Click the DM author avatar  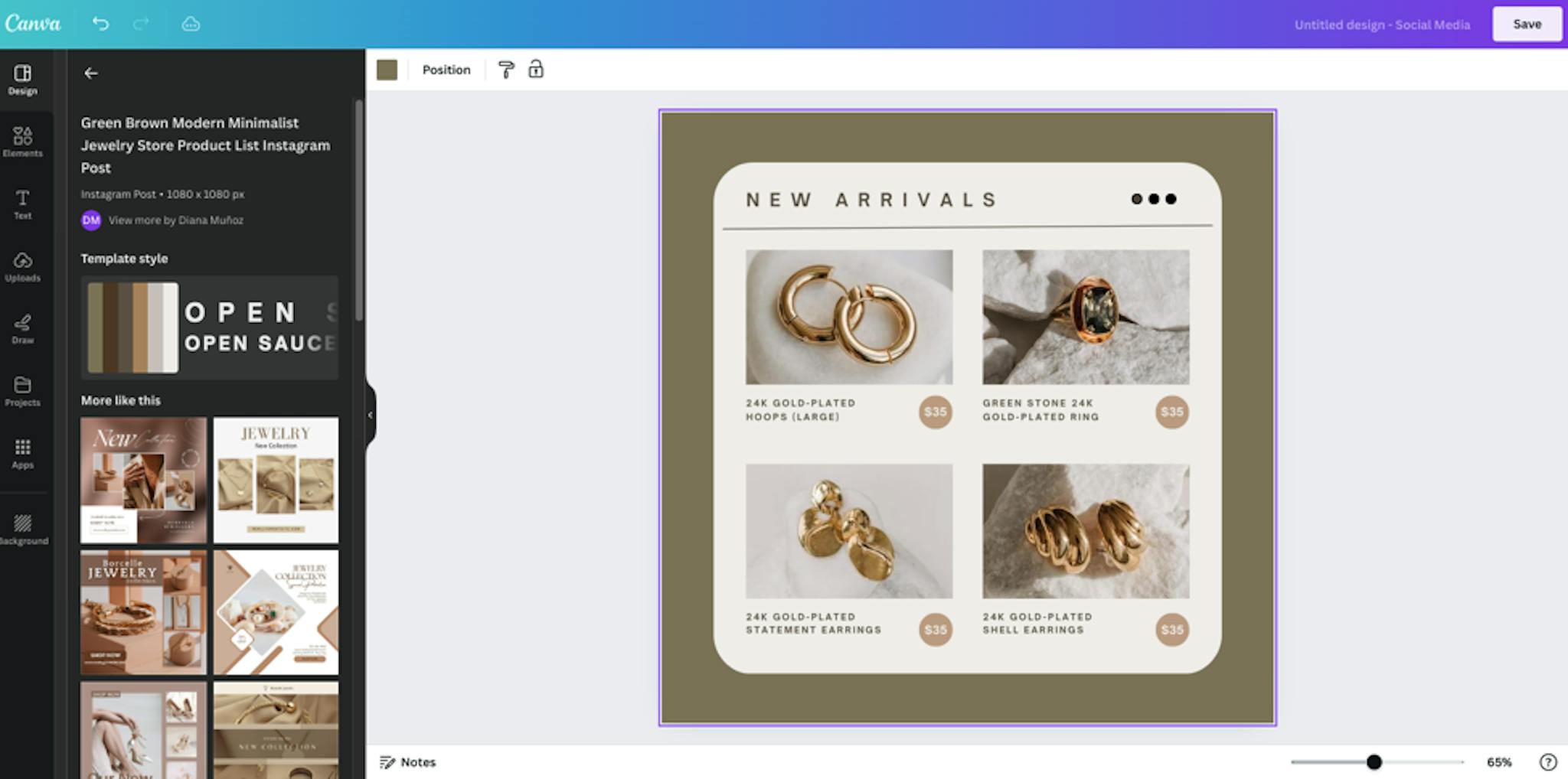pyautogui.click(x=91, y=220)
